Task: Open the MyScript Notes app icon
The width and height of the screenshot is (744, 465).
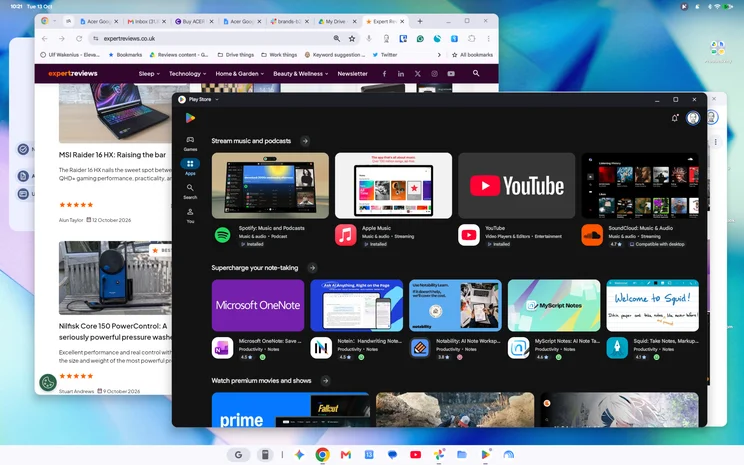Action: point(519,348)
